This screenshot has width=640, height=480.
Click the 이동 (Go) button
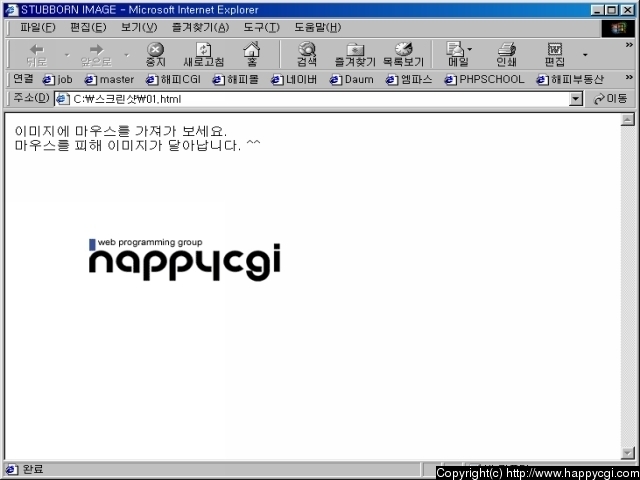click(x=611, y=98)
